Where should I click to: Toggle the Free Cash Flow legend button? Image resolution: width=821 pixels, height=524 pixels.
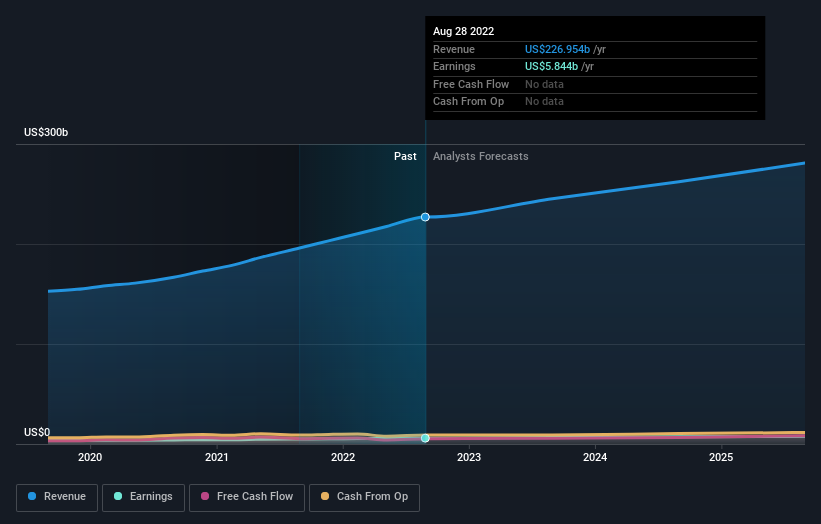tap(247, 497)
